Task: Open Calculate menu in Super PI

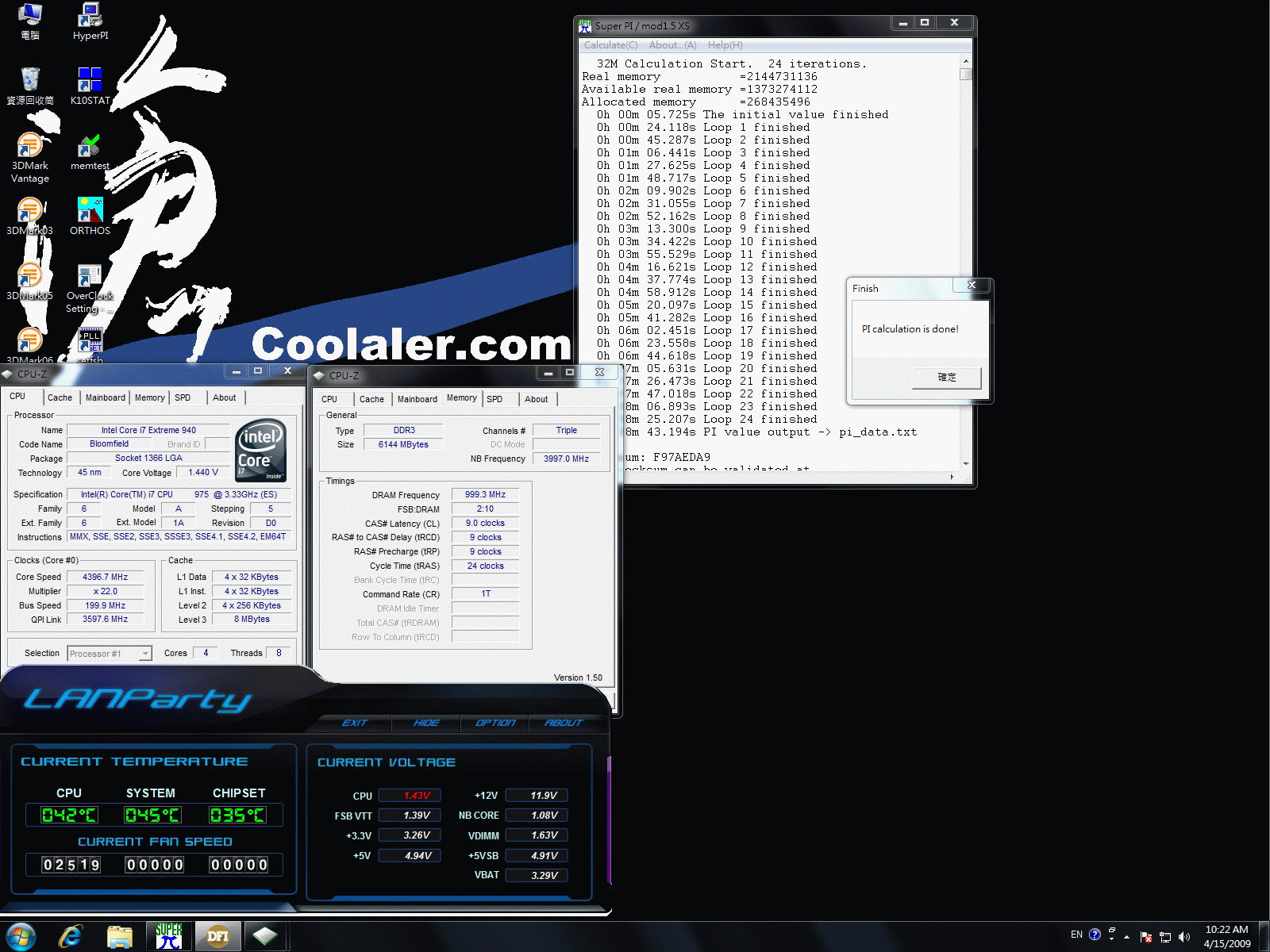Action: pyautogui.click(x=610, y=45)
